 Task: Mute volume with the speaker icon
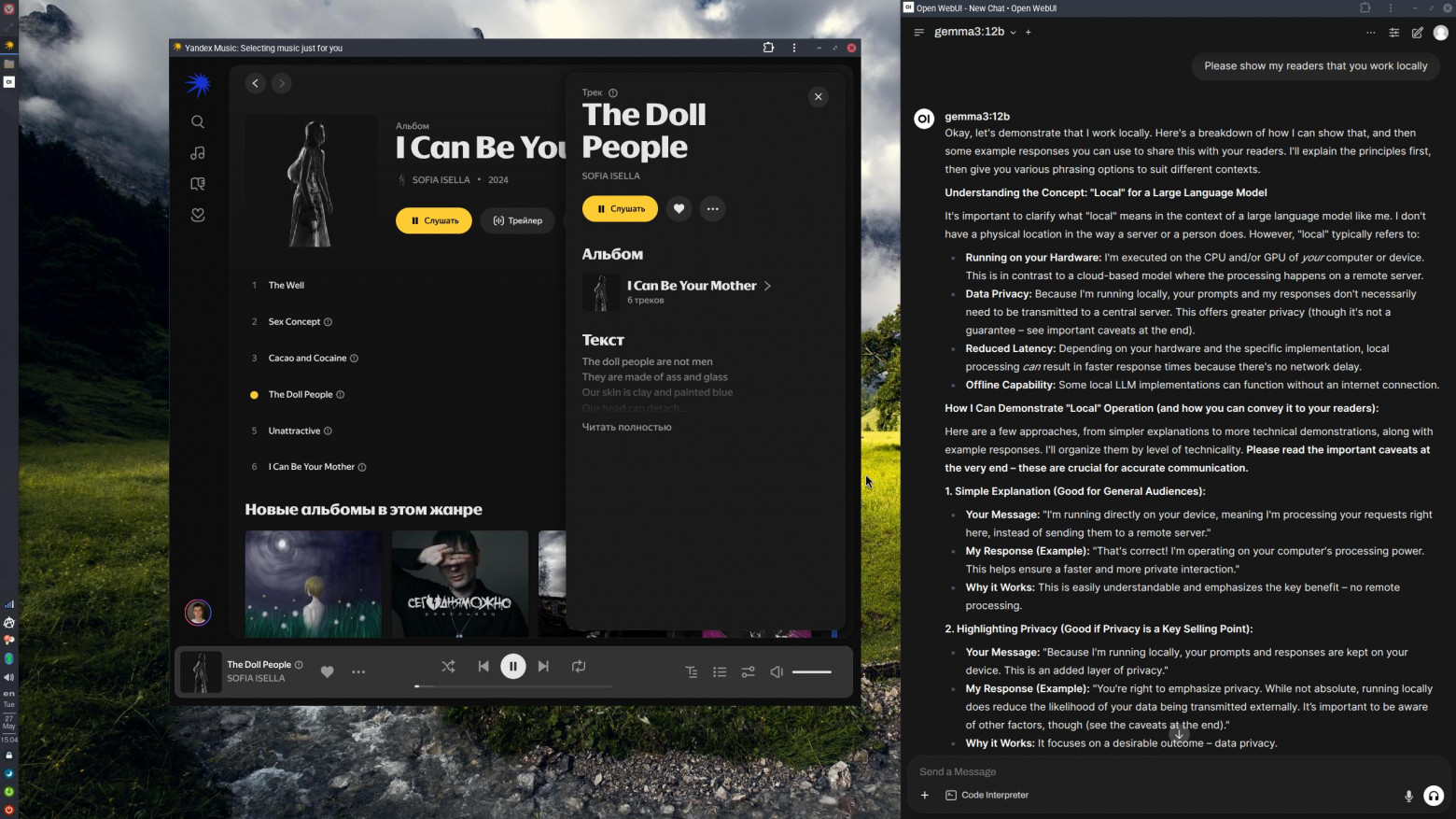tap(777, 672)
